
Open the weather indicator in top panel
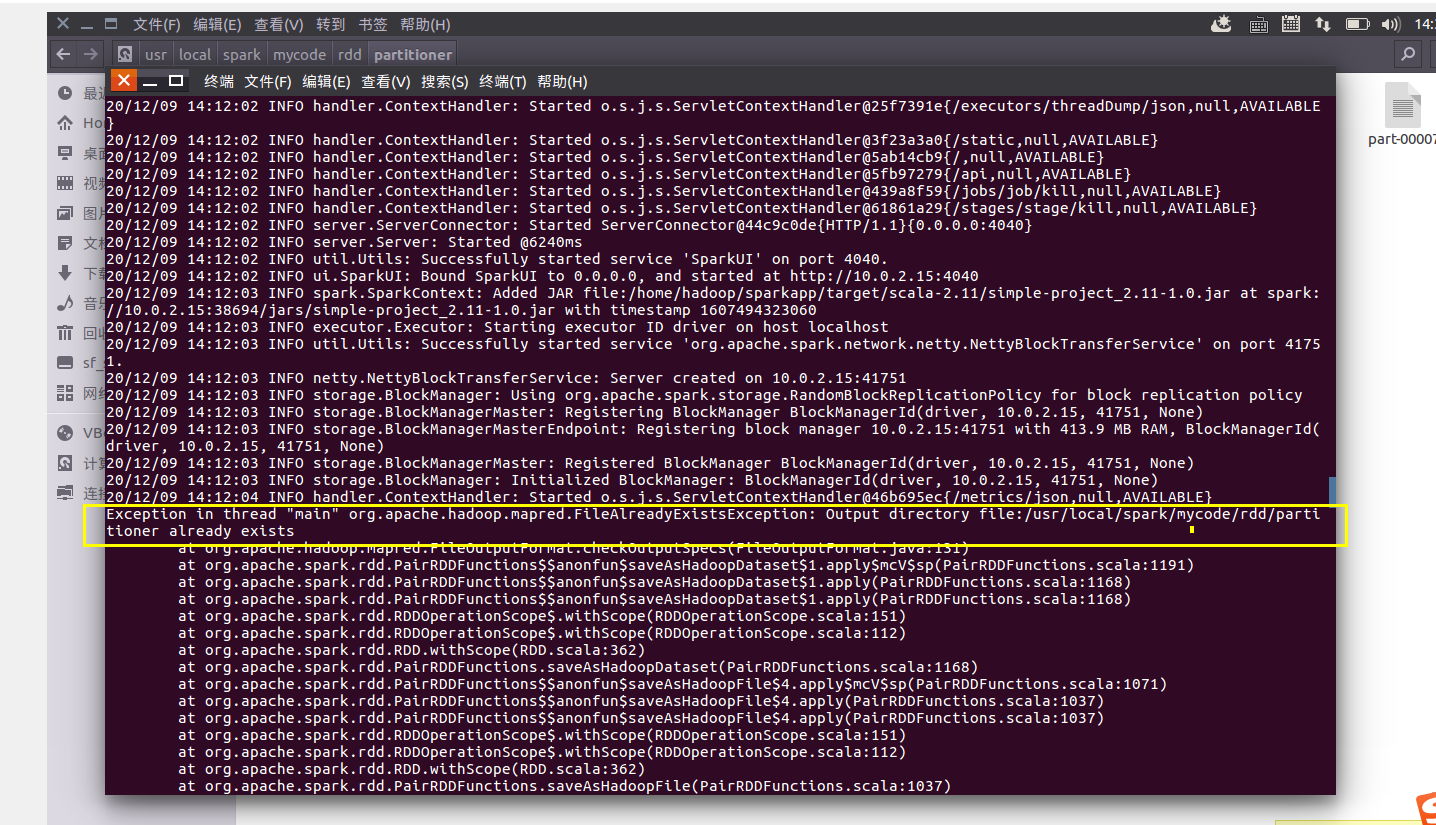(x=1222, y=24)
